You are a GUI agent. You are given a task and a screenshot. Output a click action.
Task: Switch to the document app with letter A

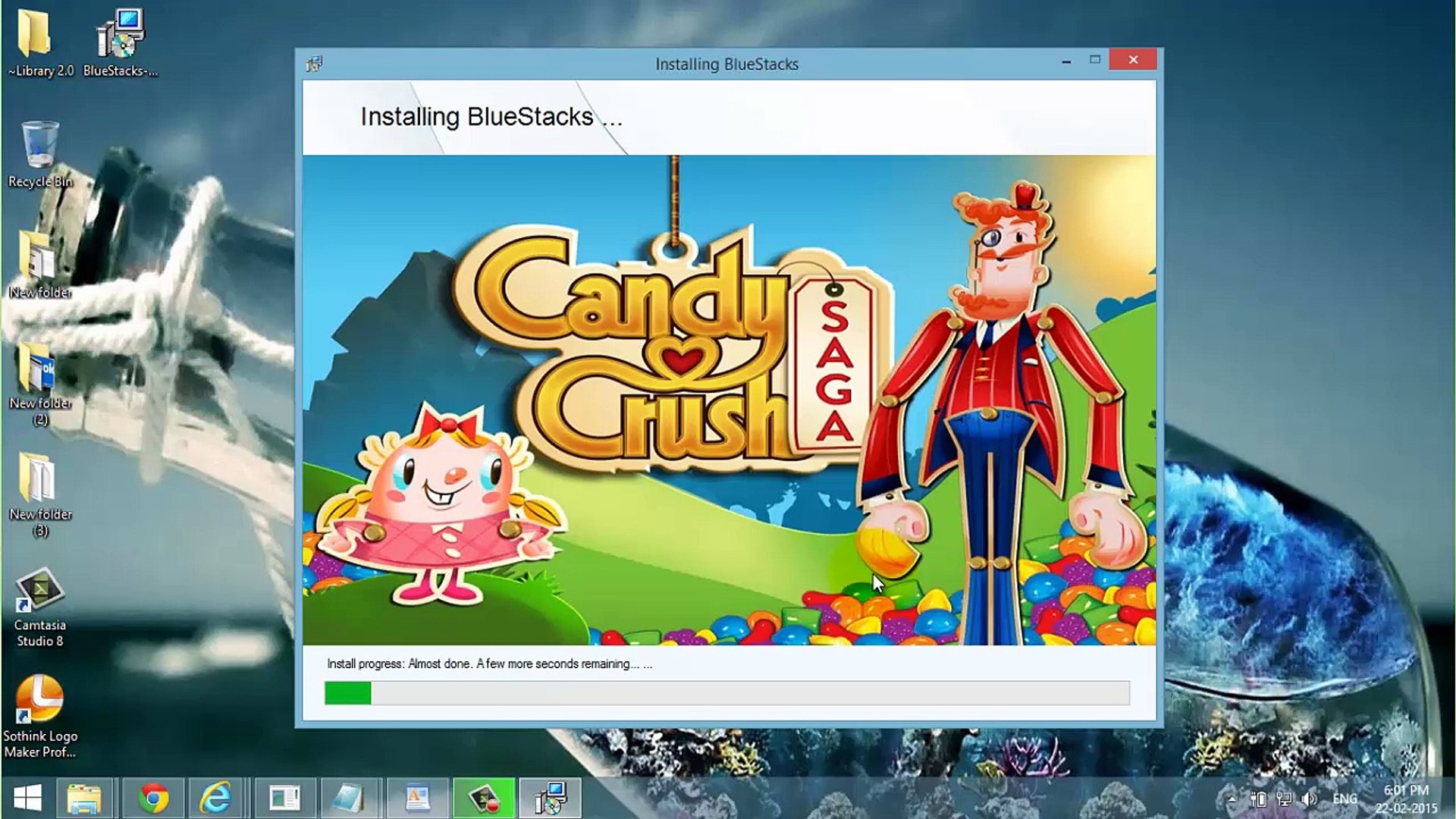(x=416, y=798)
